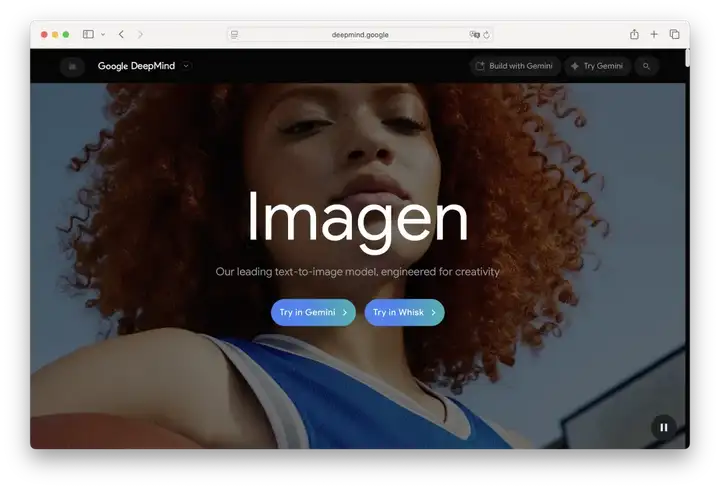Image resolution: width=720 pixels, height=489 pixels.
Task: Click the green fullscreen window button
Action: [66, 34]
